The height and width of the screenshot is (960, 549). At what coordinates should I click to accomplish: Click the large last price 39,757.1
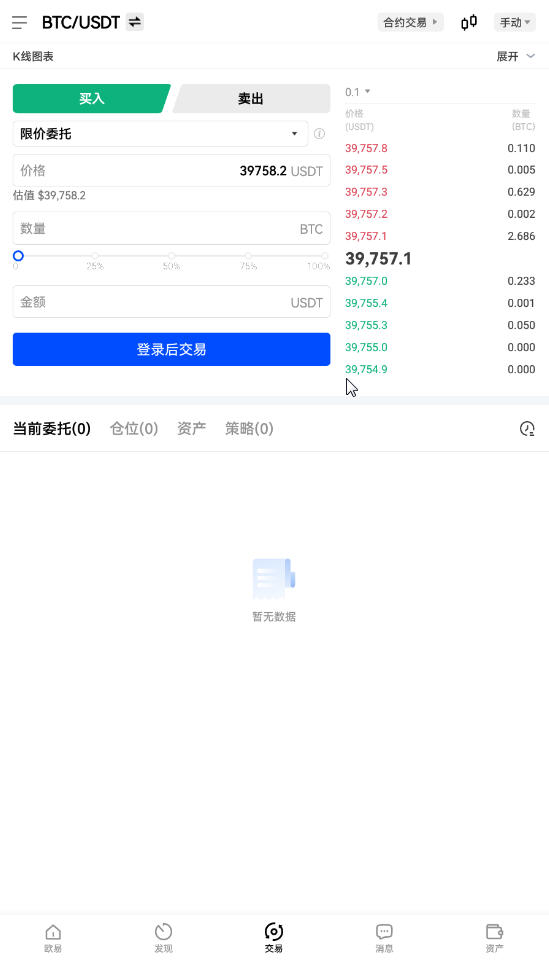point(378,258)
